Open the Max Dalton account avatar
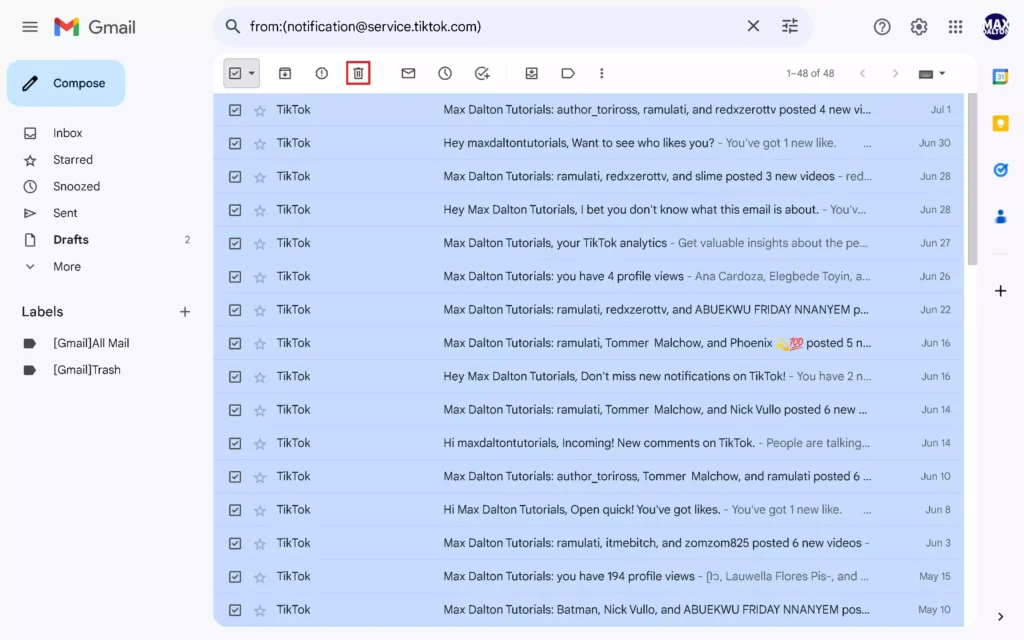The height and width of the screenshot is (640, 1024). tap(995, 27)
